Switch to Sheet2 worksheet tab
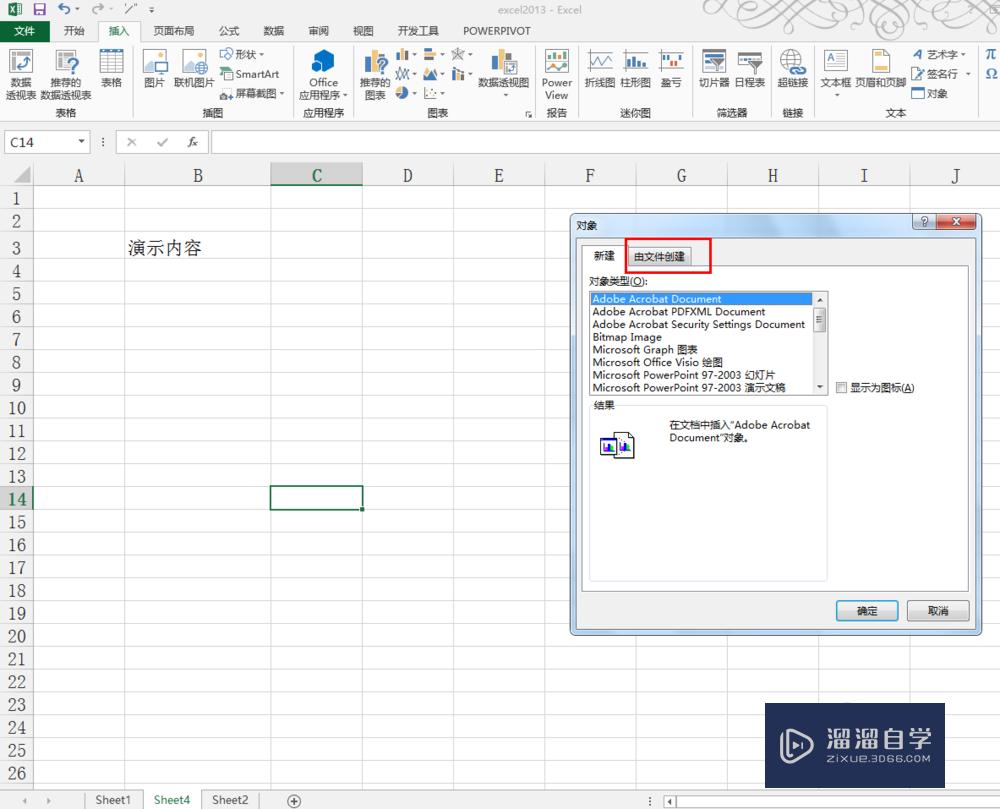 click(230, 800)
